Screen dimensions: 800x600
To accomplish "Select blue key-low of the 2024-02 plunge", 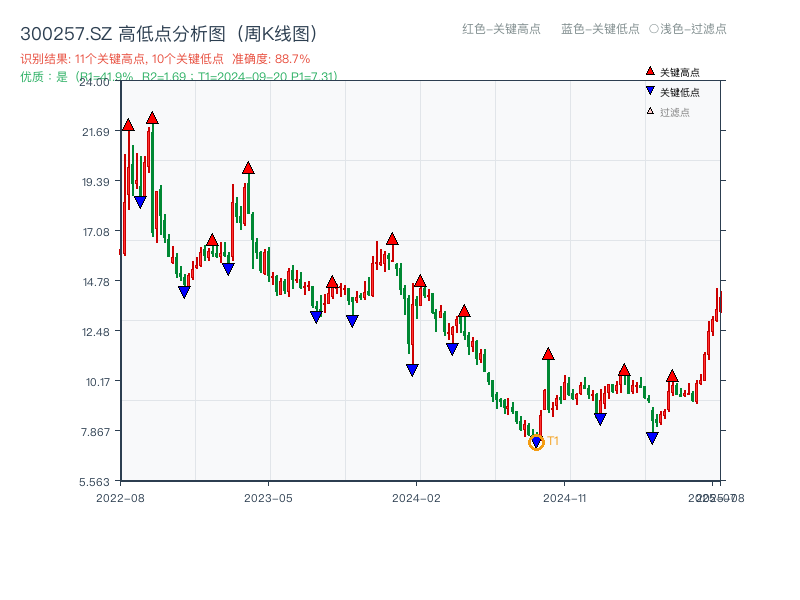I will tap(412, 370).
